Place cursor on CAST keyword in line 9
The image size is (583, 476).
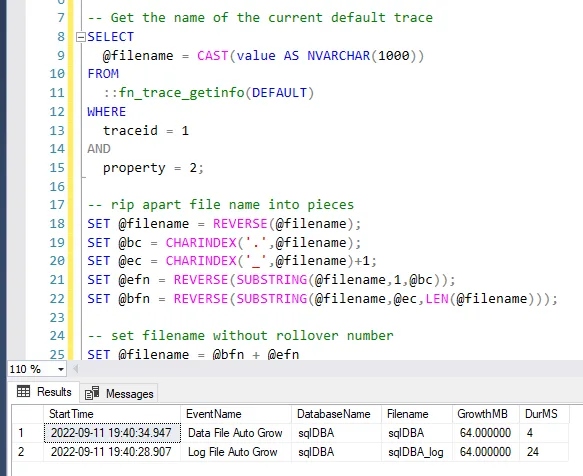212,56
